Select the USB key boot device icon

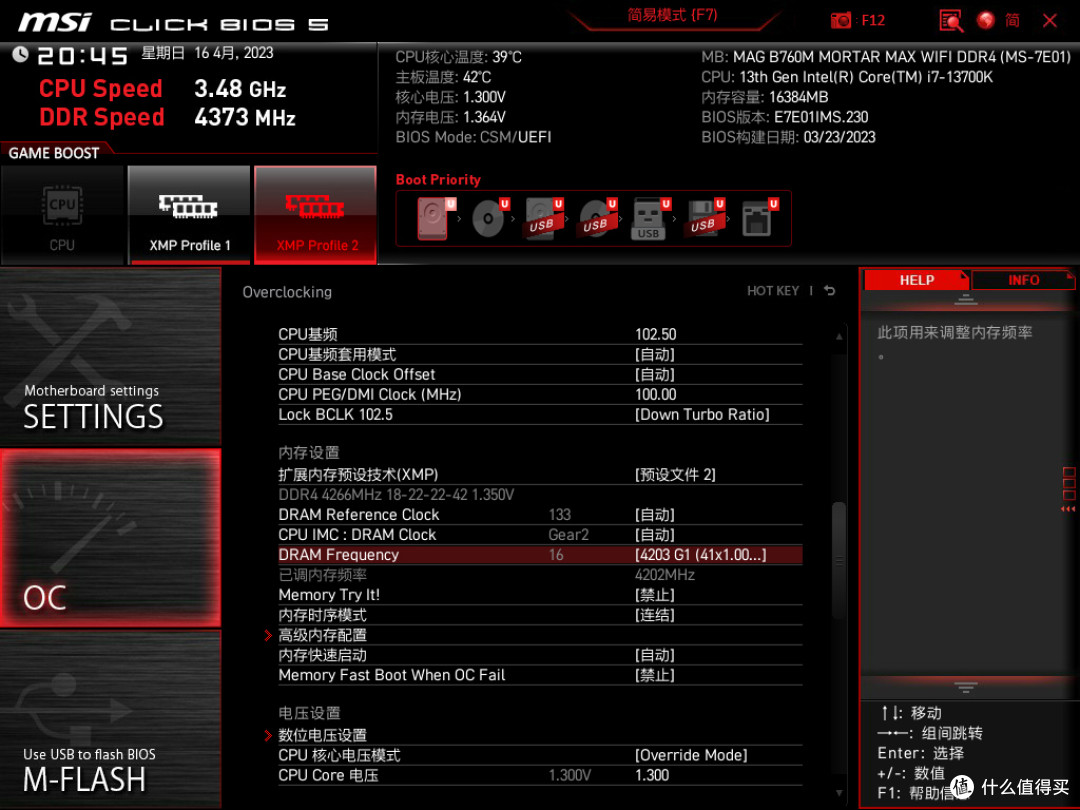(648, 218)
